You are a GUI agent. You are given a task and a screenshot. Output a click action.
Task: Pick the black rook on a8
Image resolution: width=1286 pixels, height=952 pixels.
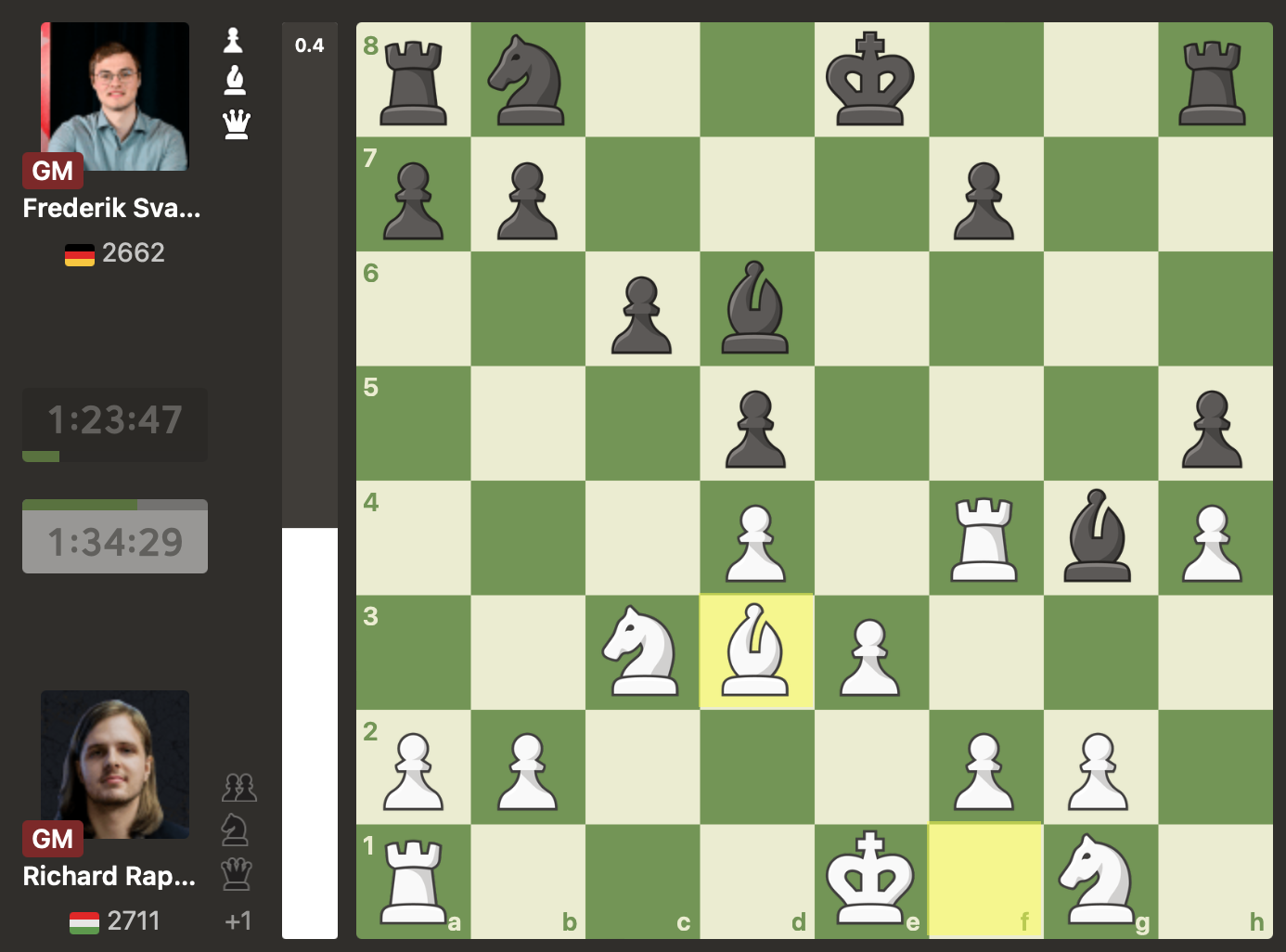coord(413,82)
